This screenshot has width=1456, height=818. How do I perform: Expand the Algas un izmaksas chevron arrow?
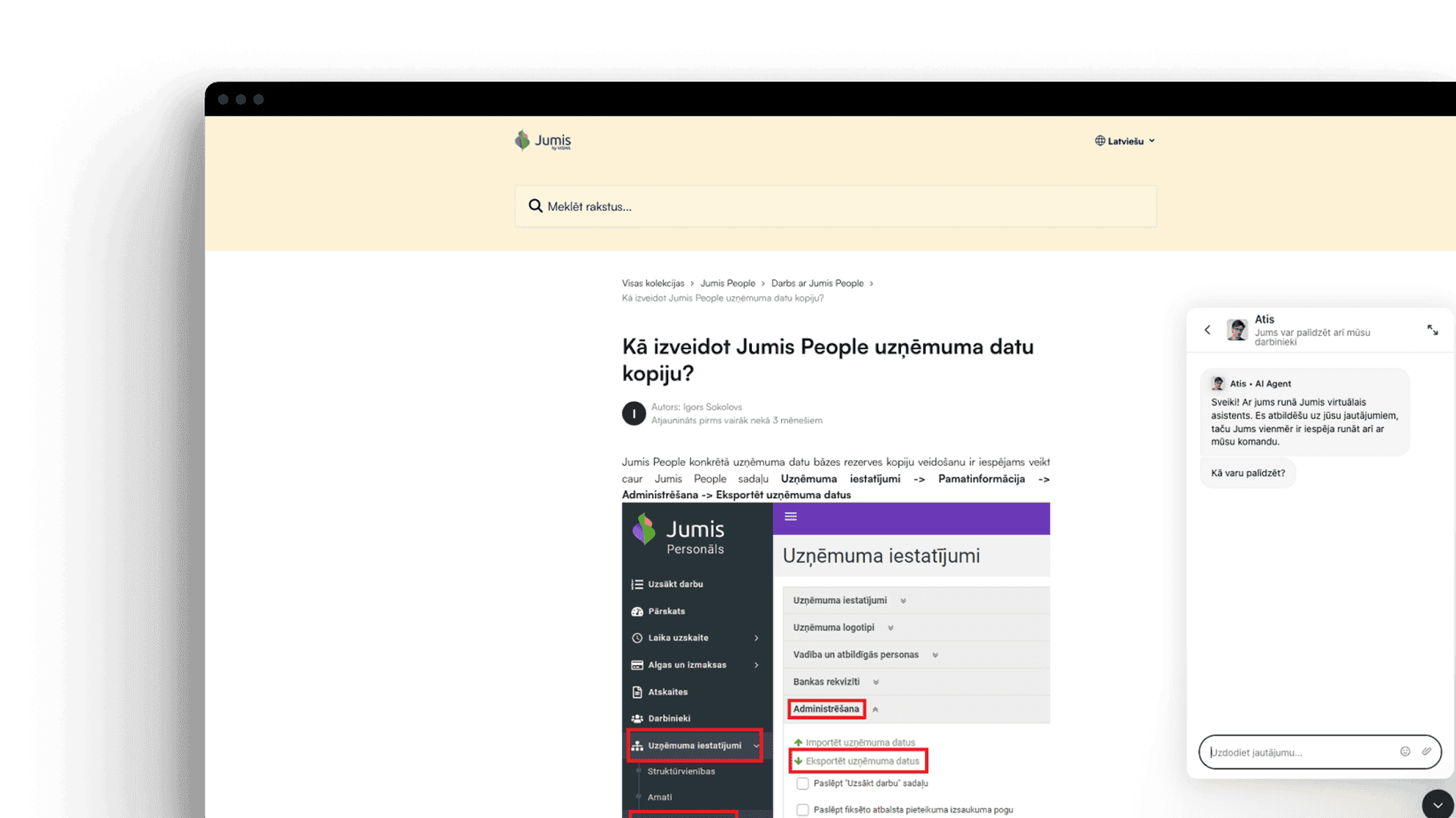756,665
